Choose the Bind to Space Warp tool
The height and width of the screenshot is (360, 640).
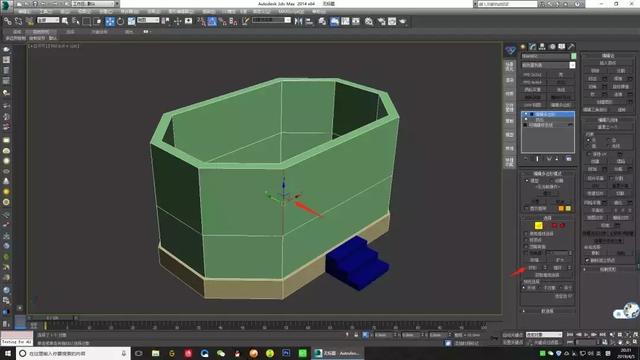pos(30,21)
